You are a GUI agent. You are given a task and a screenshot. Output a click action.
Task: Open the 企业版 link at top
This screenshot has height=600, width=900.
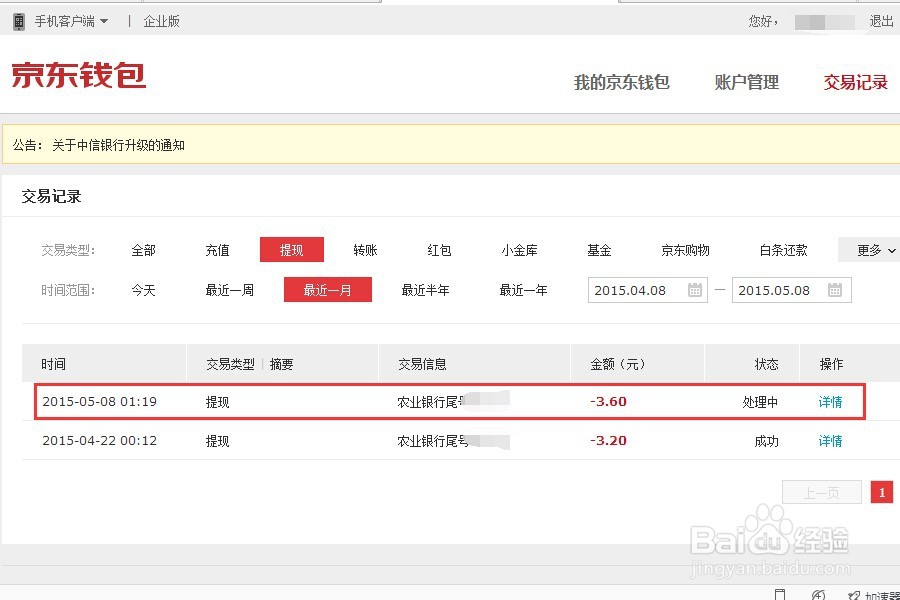(x=162, y=20)
